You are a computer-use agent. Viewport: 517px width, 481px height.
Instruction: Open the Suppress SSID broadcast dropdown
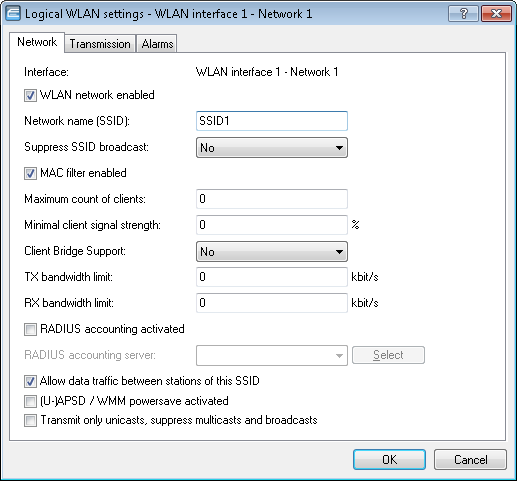pyautogui.click(x=272, y=148)
